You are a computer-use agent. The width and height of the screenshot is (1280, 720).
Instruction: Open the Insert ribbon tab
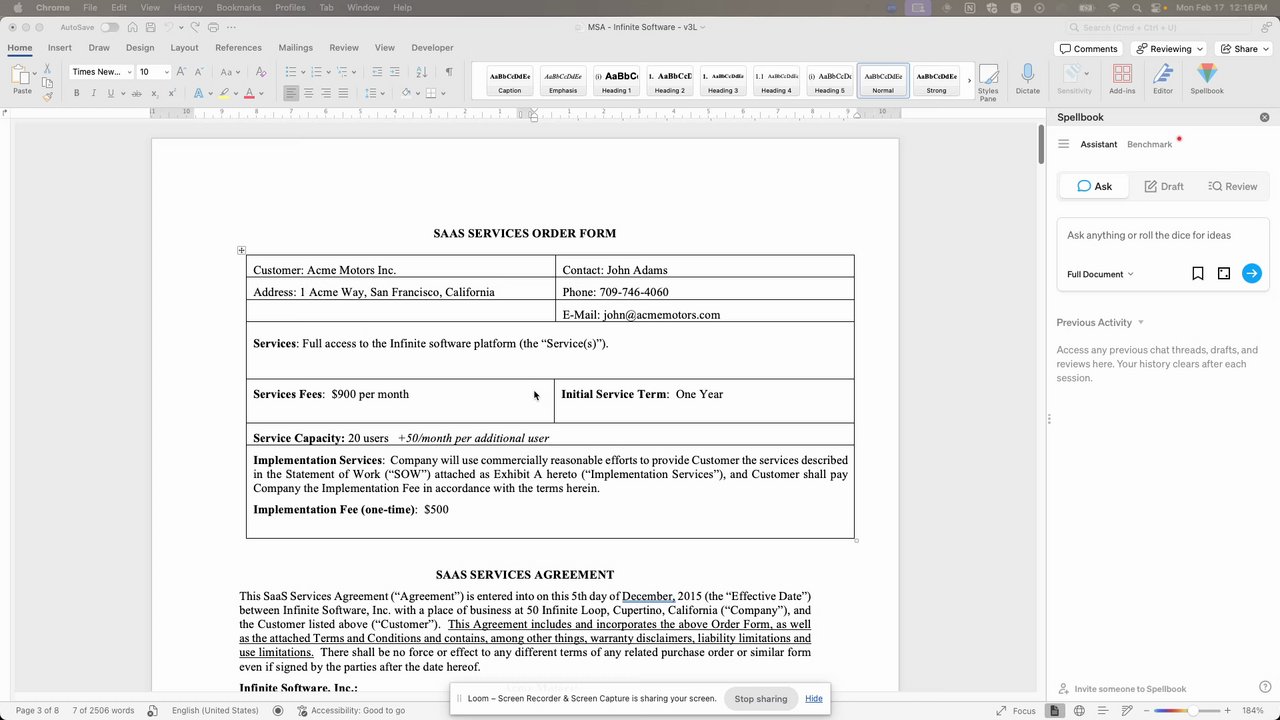point(59,47)
